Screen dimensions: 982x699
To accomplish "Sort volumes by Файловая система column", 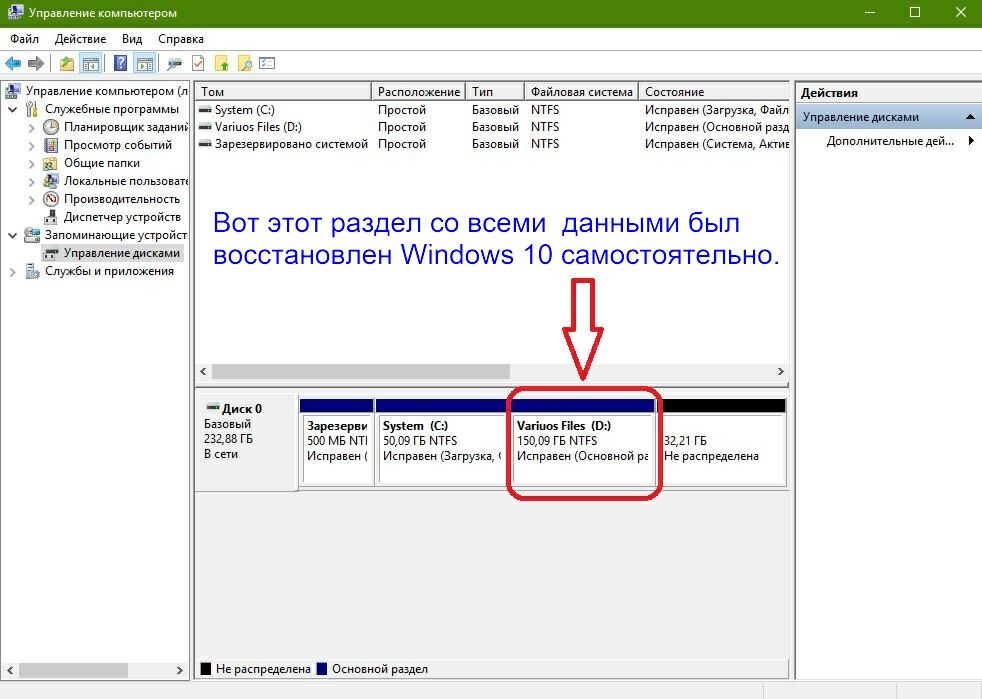I will click(581, 92).
